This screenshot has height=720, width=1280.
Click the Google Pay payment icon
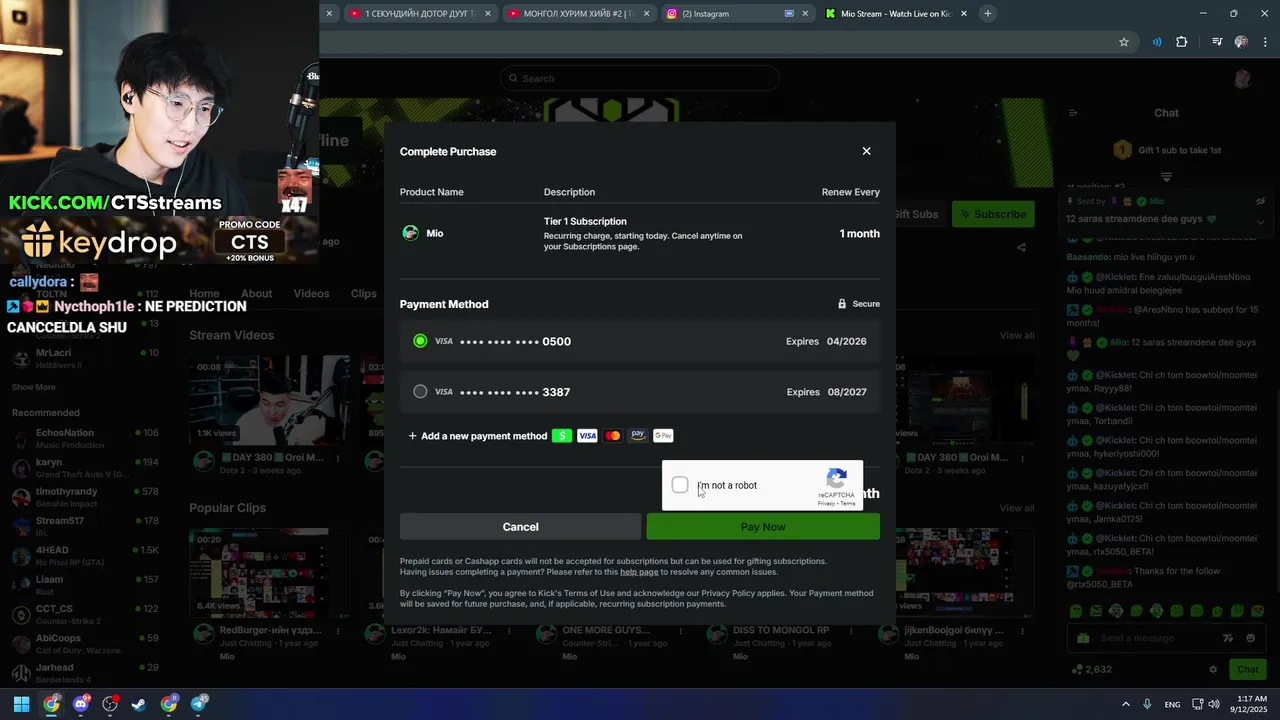click(x=663, y=436)
